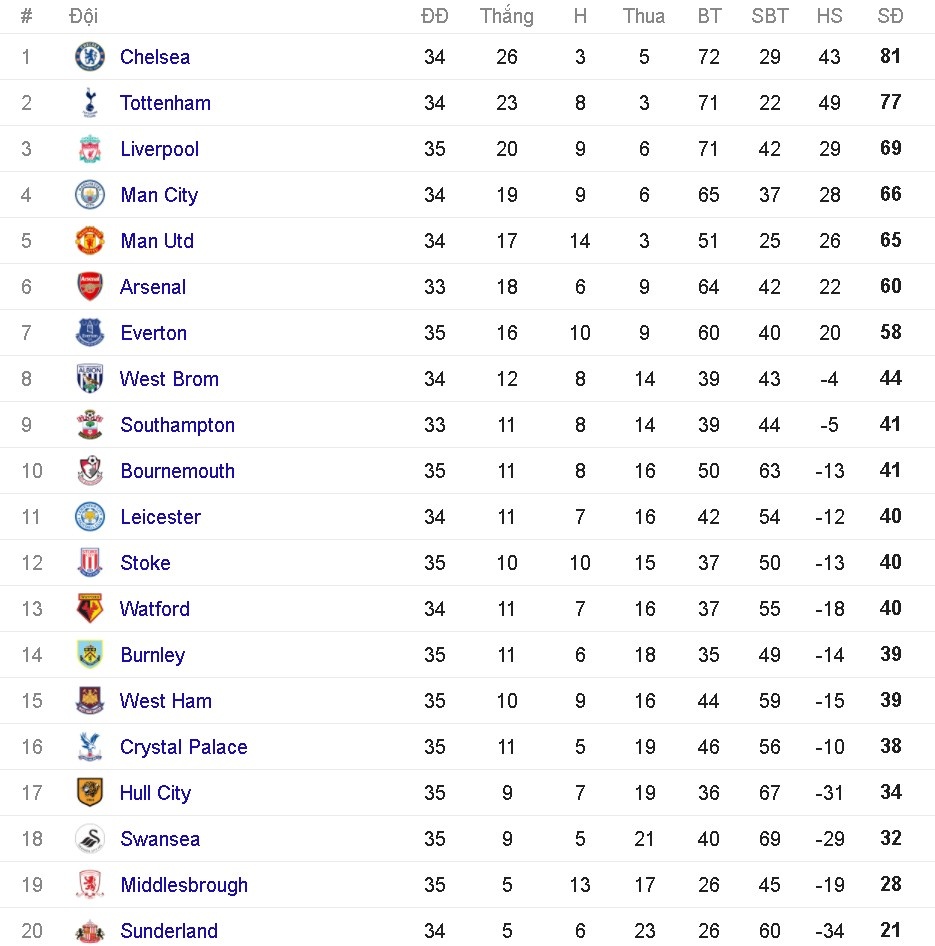Click the Arsenal cannon crest icon
Screen dimensions: 935x946
point(90,287)
